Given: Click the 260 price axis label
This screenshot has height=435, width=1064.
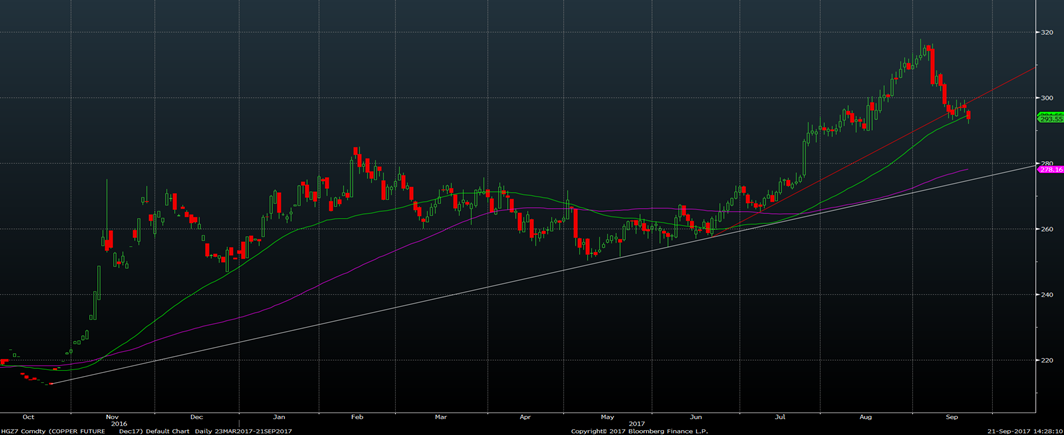Looking at the screenshot, I should [1047, 229].
